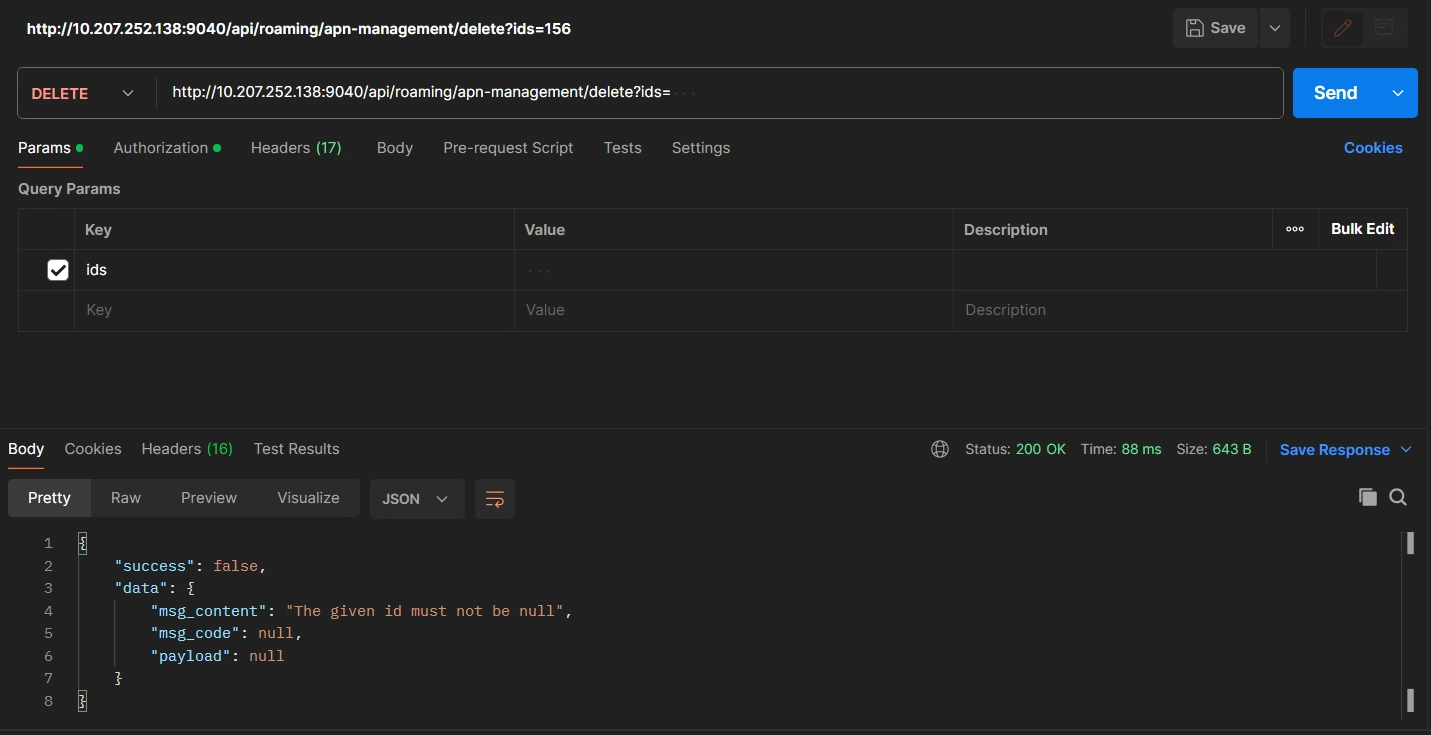
Task: Open the DELETE method dropdown
Action: [83, 93]
